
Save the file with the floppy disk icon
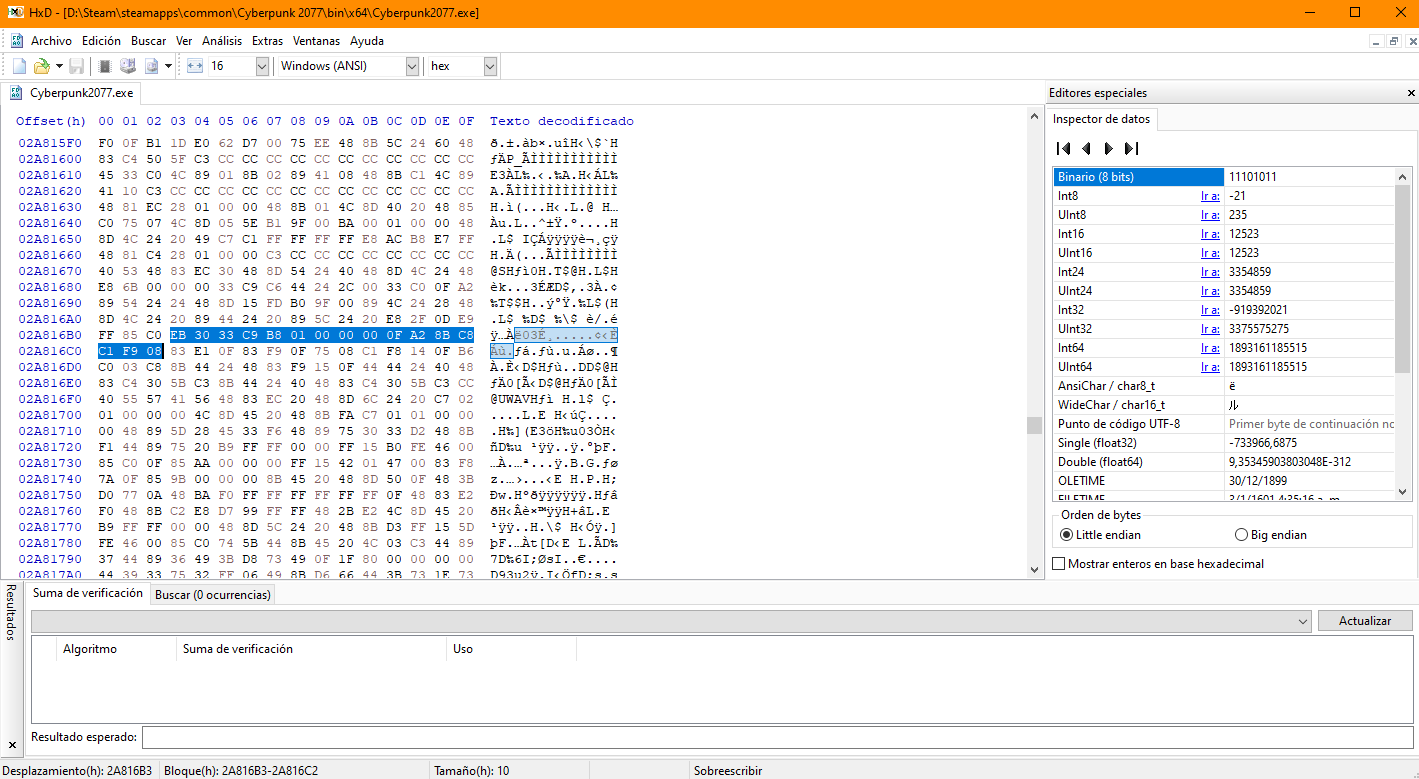click(77, 66)
